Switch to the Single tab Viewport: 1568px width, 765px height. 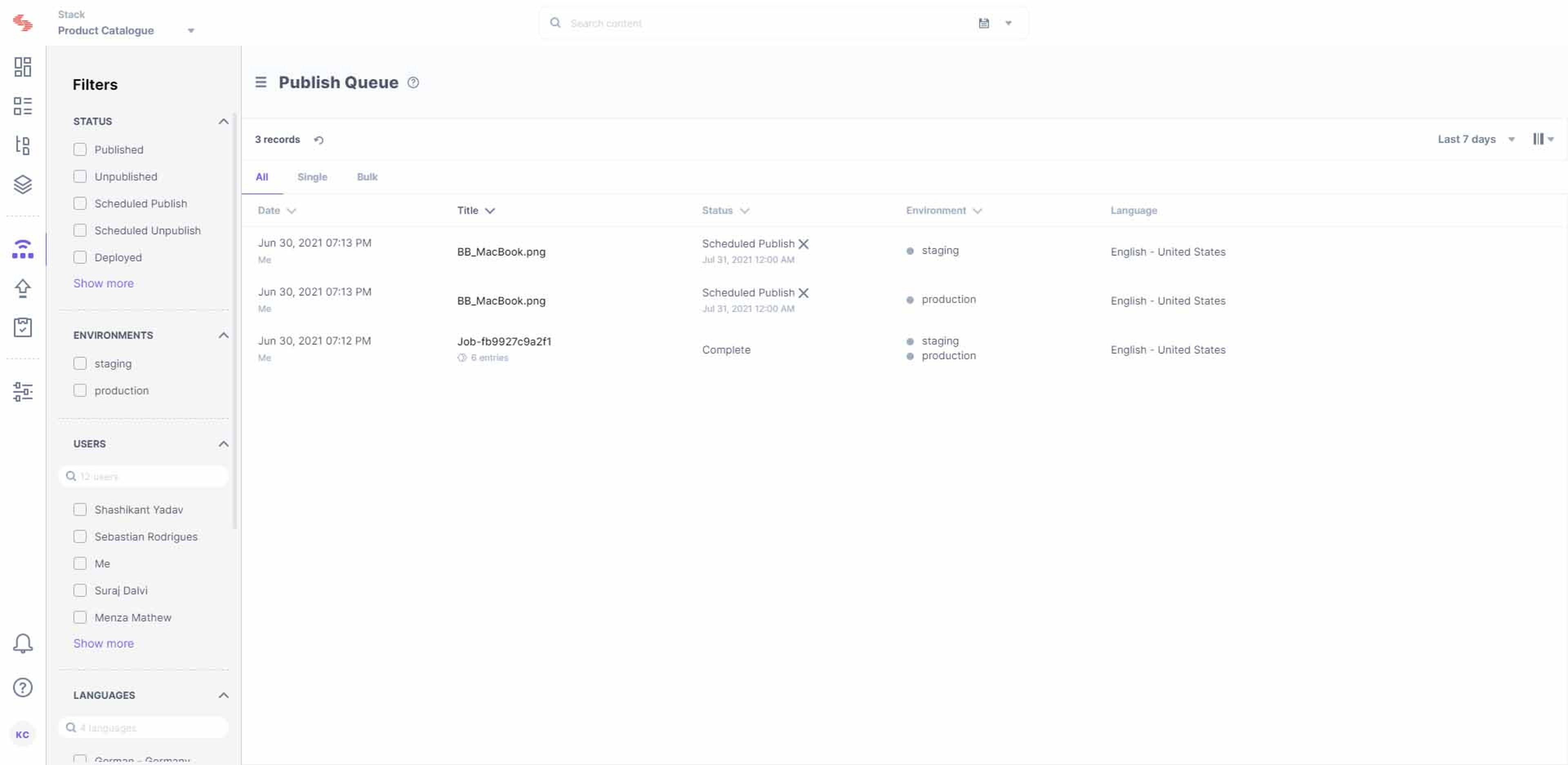click(x=312, y=177)
